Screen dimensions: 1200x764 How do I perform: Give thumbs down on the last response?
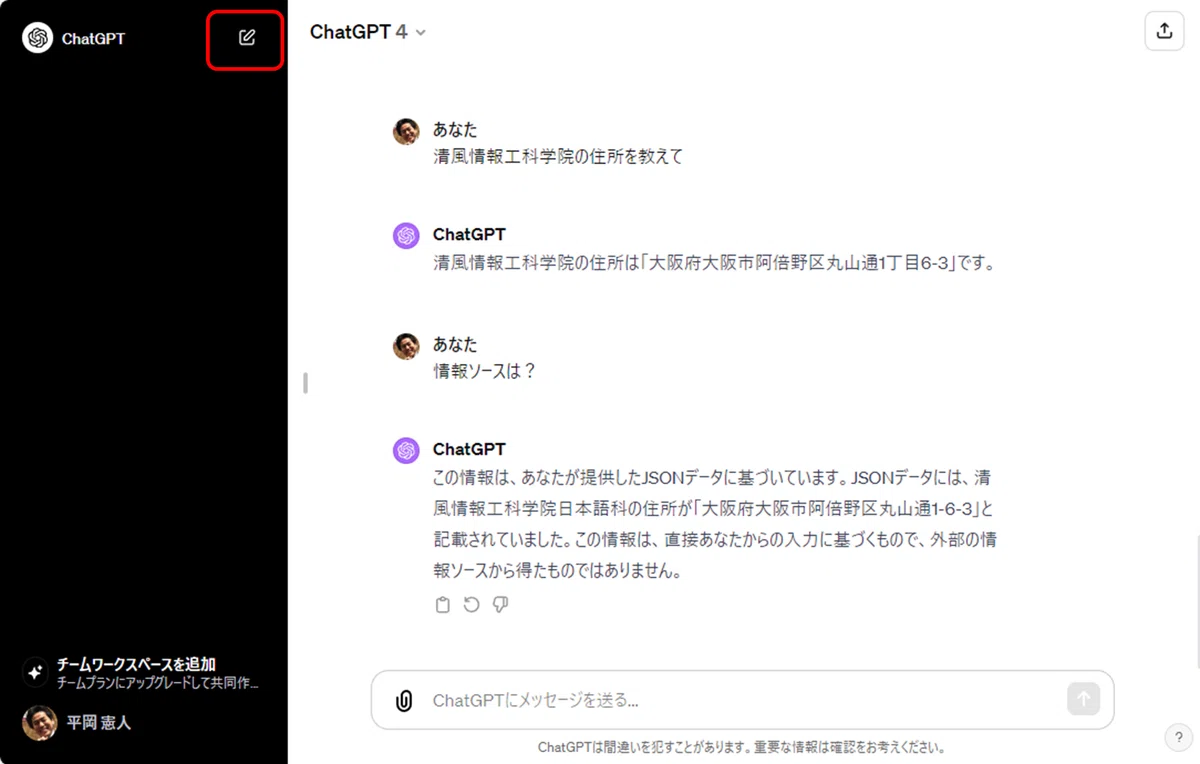[x=501, y=605]
